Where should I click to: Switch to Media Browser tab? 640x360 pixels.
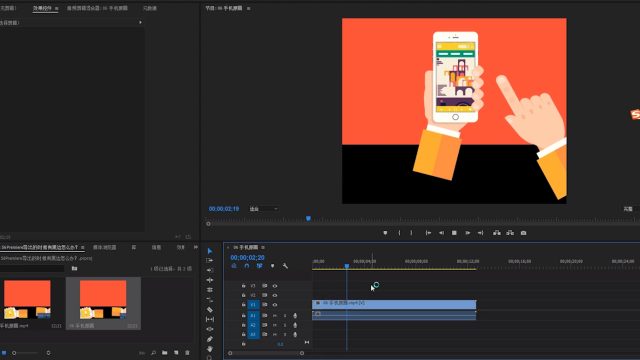pos(104,247)
